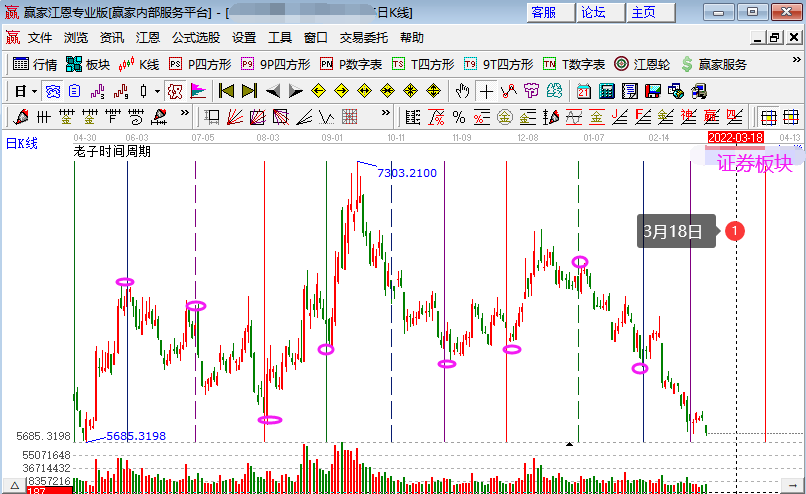Viewport: 806px width, 494px height.
Task: Open the 9P四方形 tool
Action: 276,64
